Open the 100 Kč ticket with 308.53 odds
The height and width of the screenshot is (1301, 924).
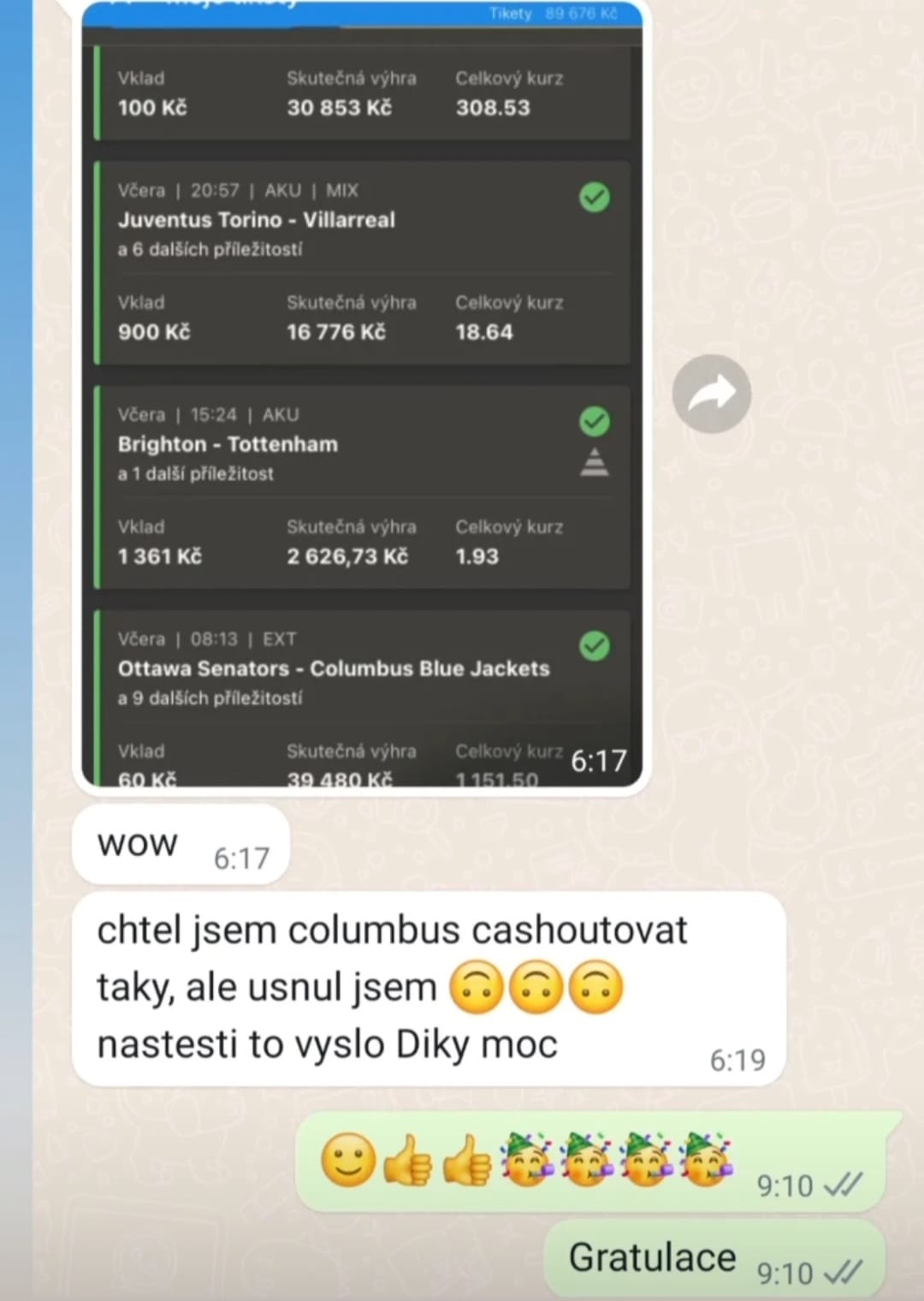(361, 92)
